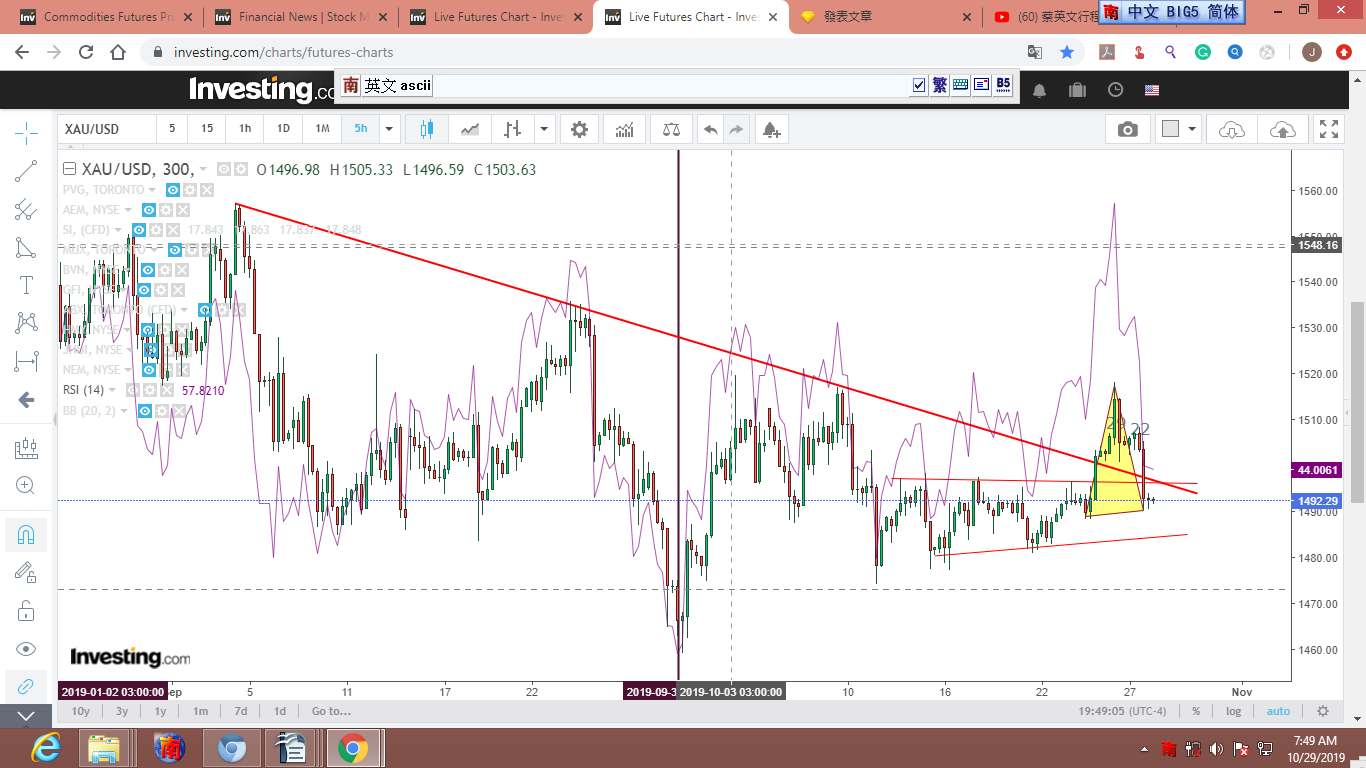Select the text annotation tool
This screenshot has height=768, width=1366.
pos(26,285)
